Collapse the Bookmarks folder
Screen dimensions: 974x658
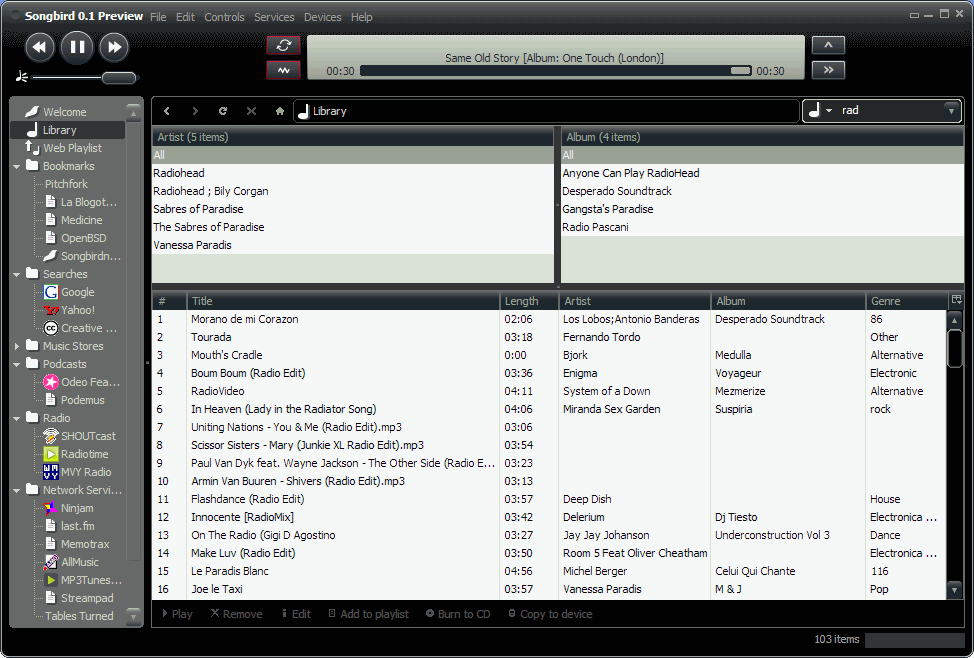pos(16,165)
